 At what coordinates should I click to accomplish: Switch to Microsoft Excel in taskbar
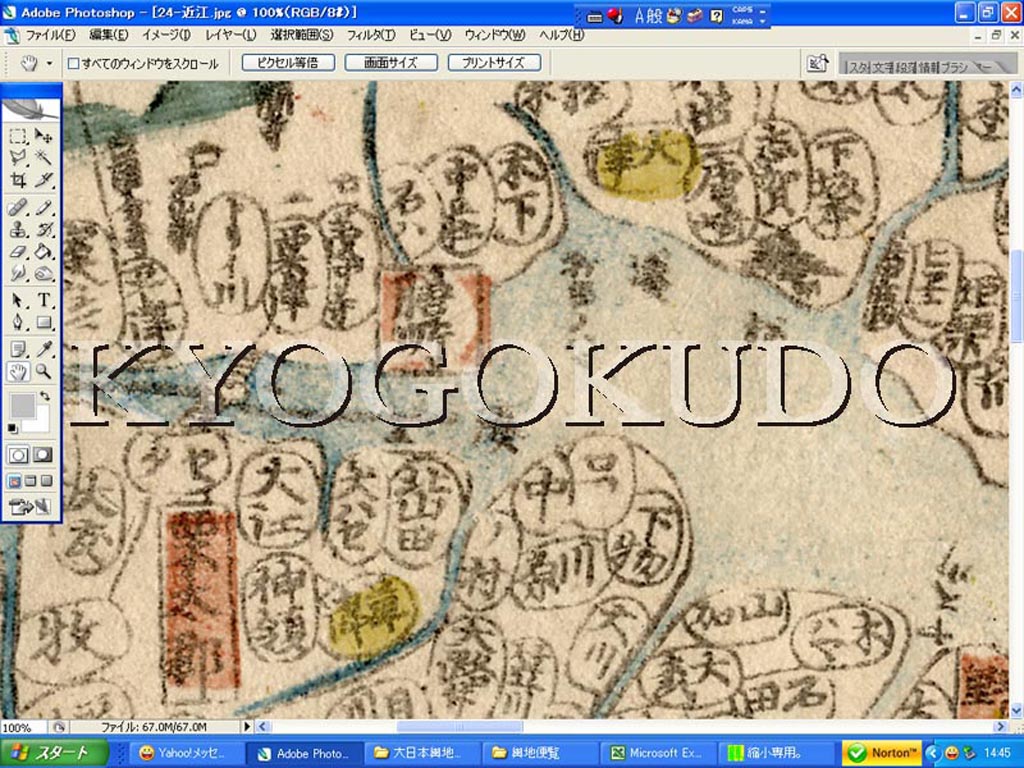coord(658,753)
